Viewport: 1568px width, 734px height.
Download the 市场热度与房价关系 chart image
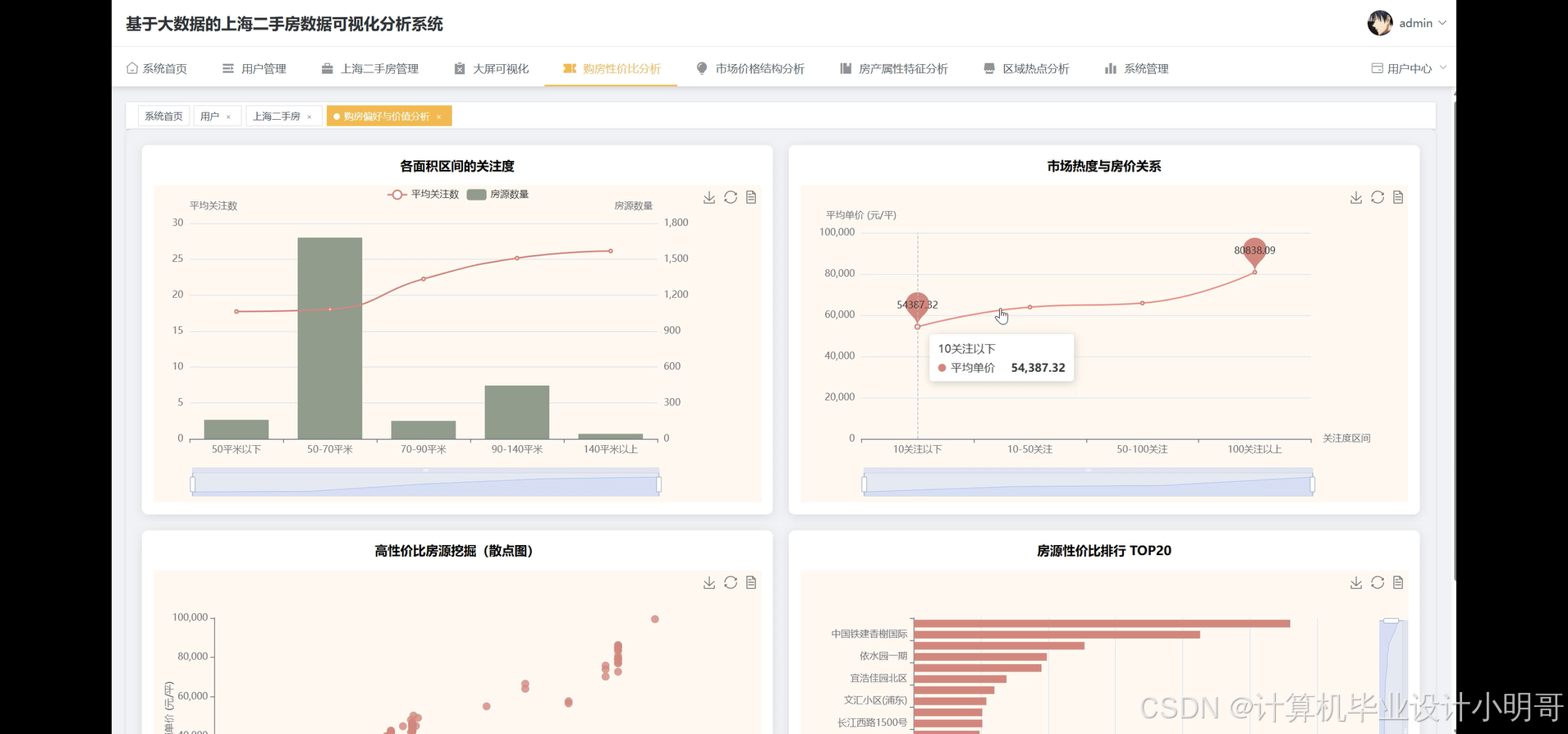(x=1356, y=197)
